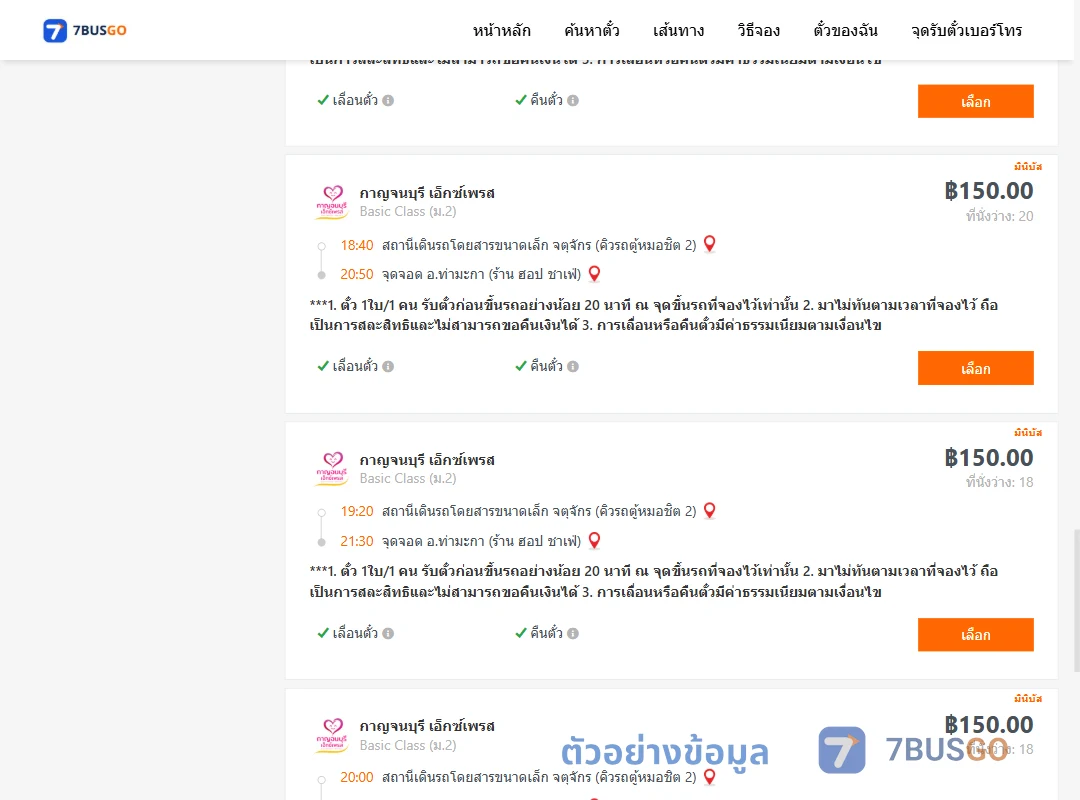Click the 21:30 arrival time text
This screenshot has height=800, width=1080.
click(x=357, y=541)
